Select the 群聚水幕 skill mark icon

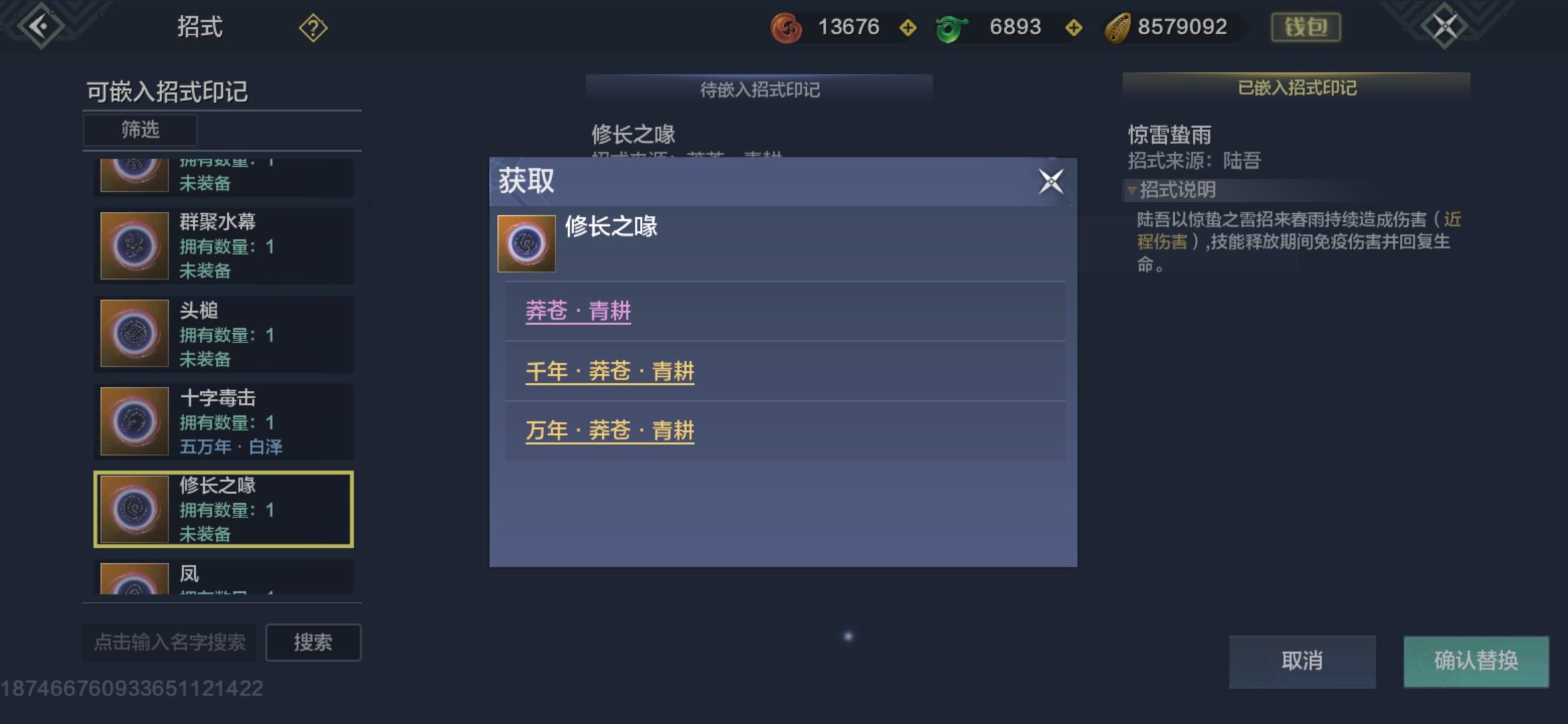(134, 245)
